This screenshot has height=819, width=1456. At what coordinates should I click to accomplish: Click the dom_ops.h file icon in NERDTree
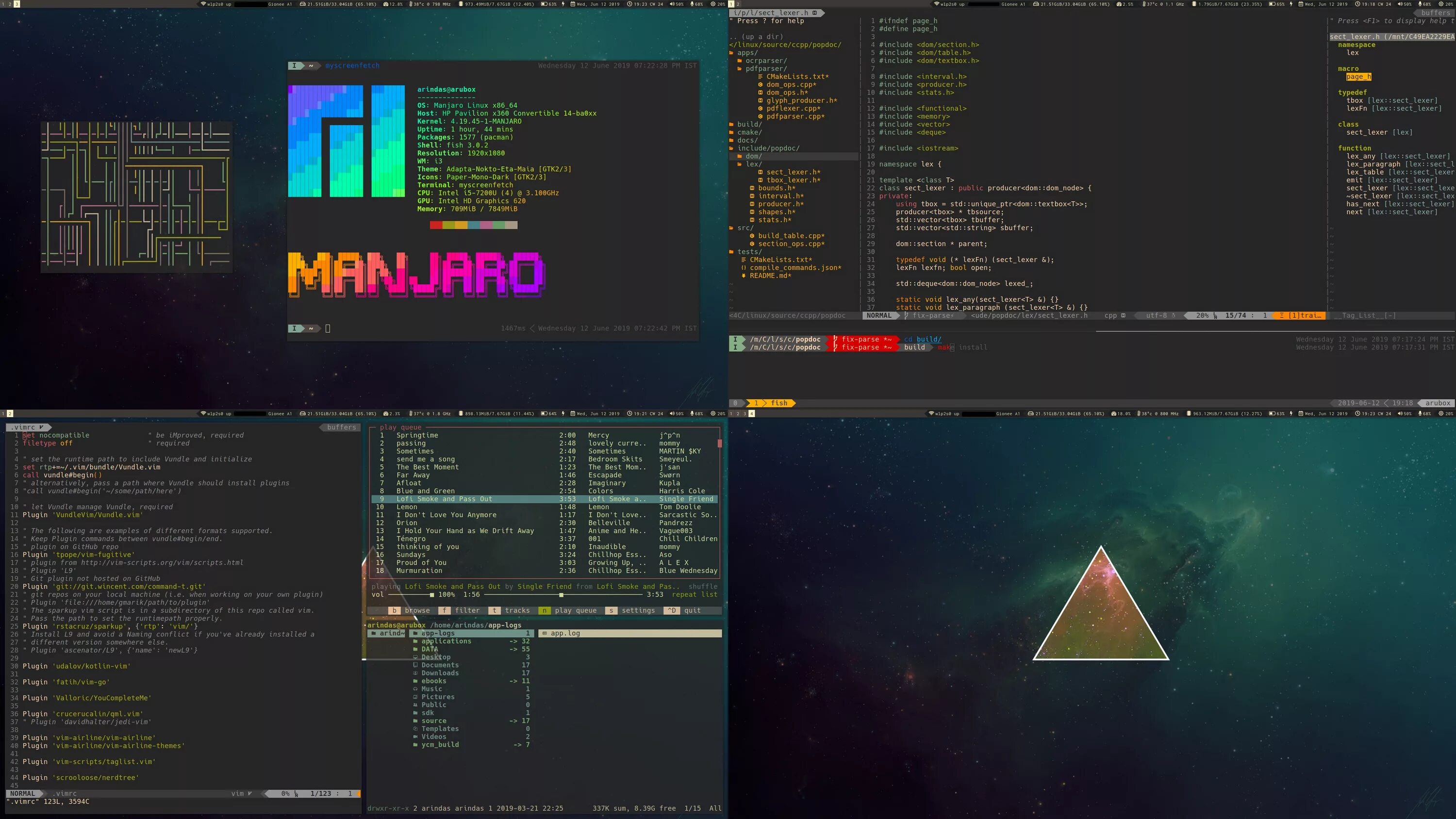coord(760,92)
